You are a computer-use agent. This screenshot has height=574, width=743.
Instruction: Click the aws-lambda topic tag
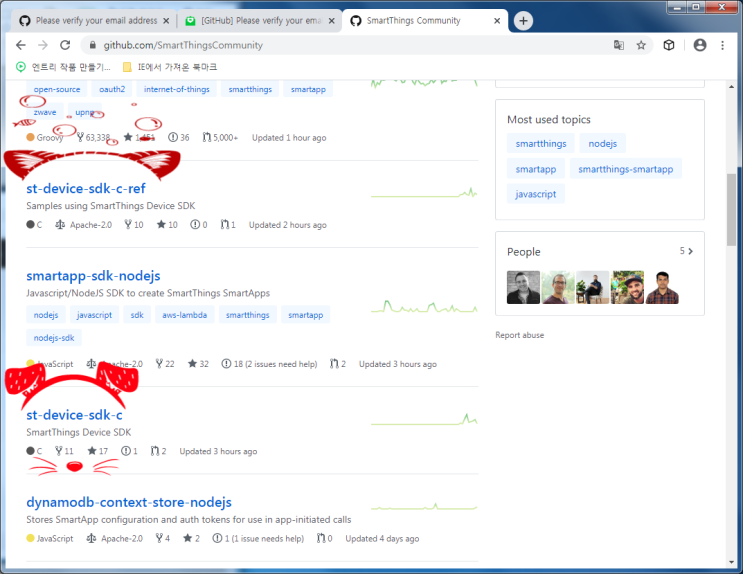click(x=184, y=315)
